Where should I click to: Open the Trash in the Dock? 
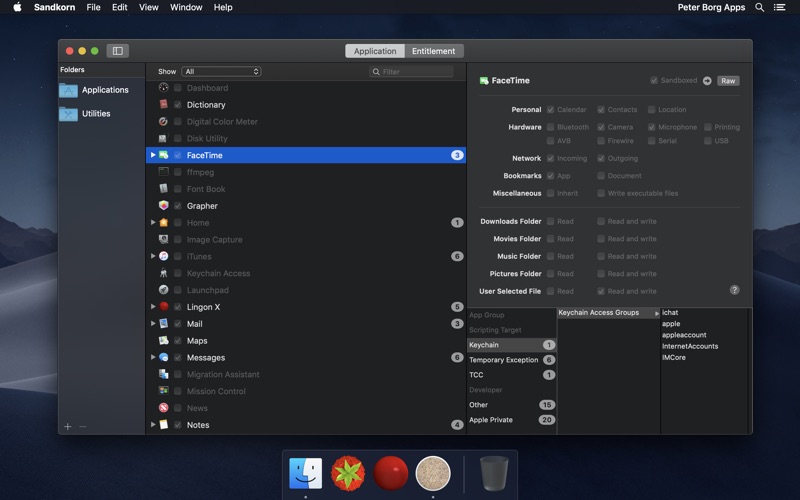coord(494,473)
